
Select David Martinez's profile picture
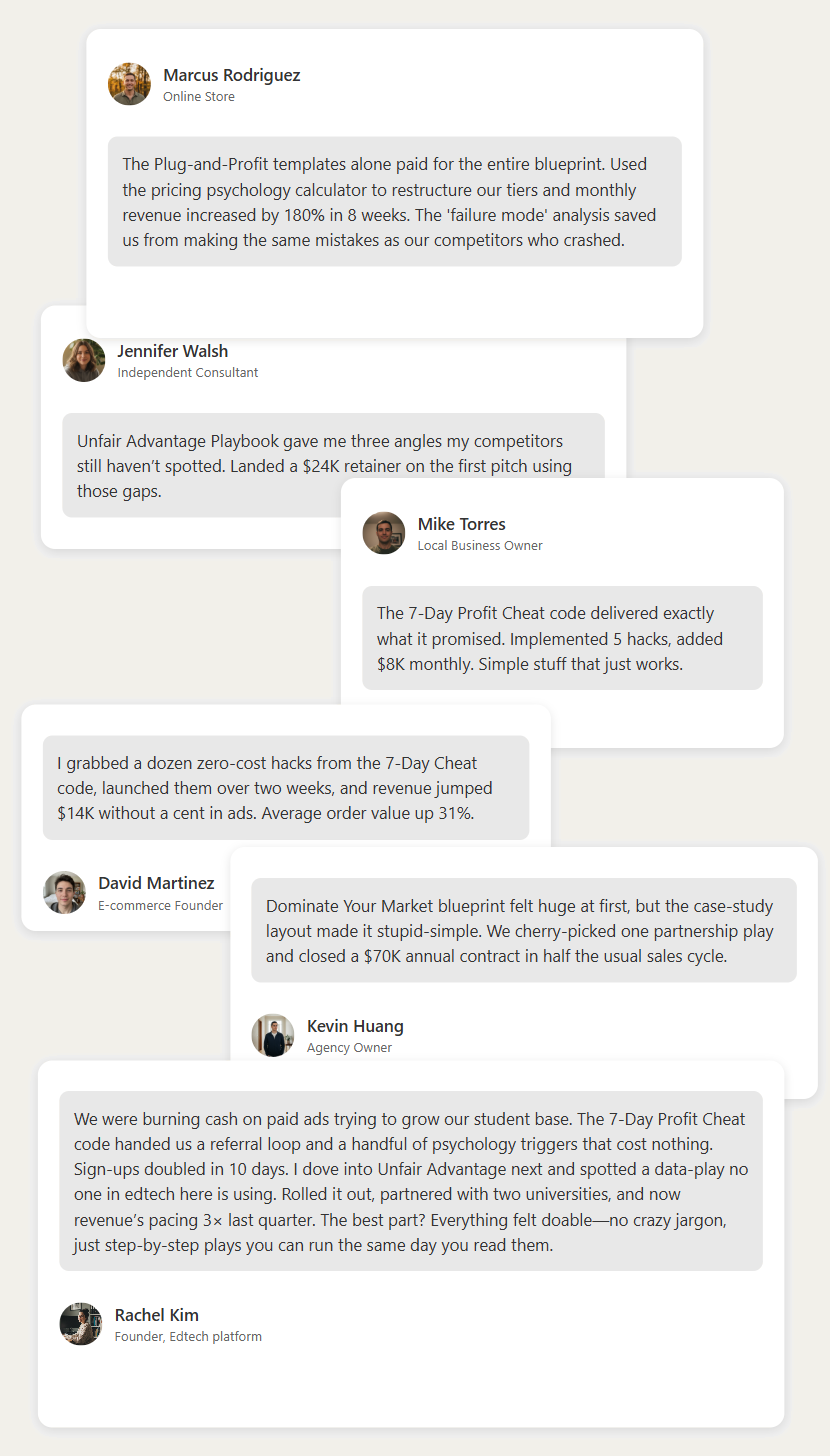pyautogui.click(x=65, y=892)
